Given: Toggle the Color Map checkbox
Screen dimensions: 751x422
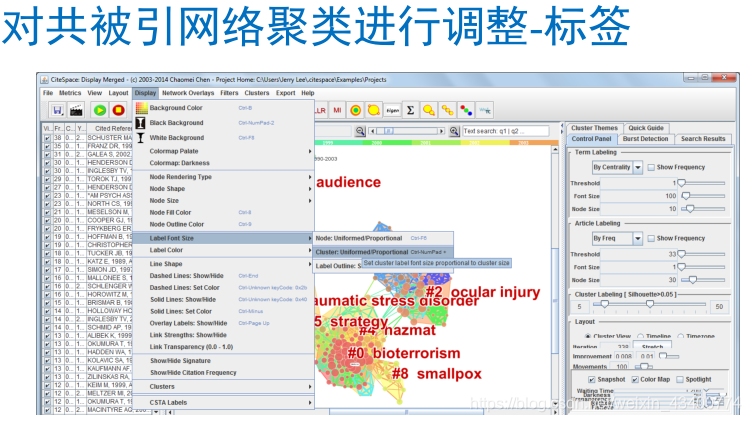Looking at the screenshot, I should [x=635, y=379].
